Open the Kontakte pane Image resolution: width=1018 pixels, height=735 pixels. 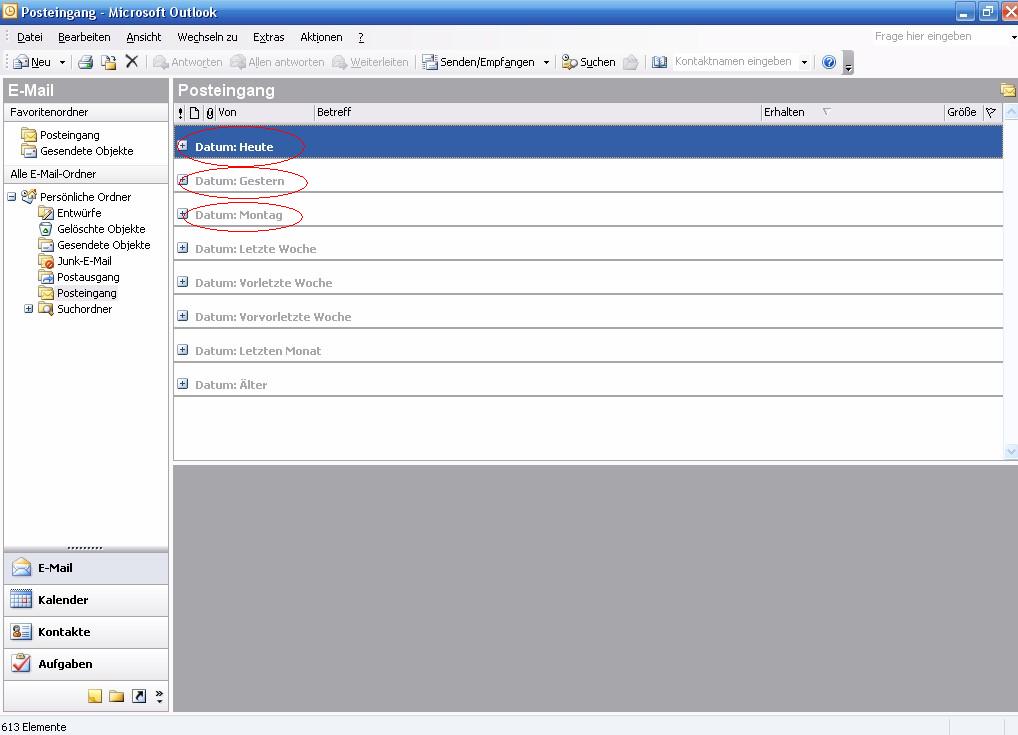click(86, 632)
